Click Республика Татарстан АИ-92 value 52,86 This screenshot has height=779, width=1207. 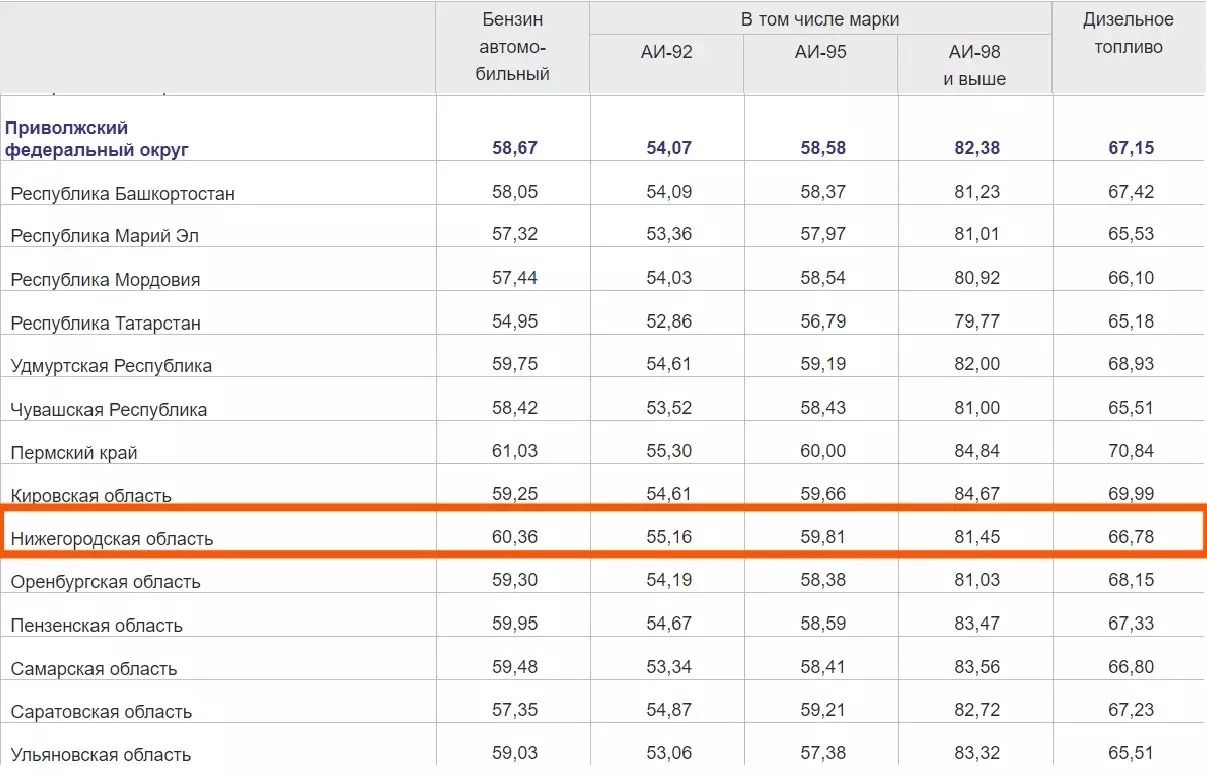click(668, 322)
